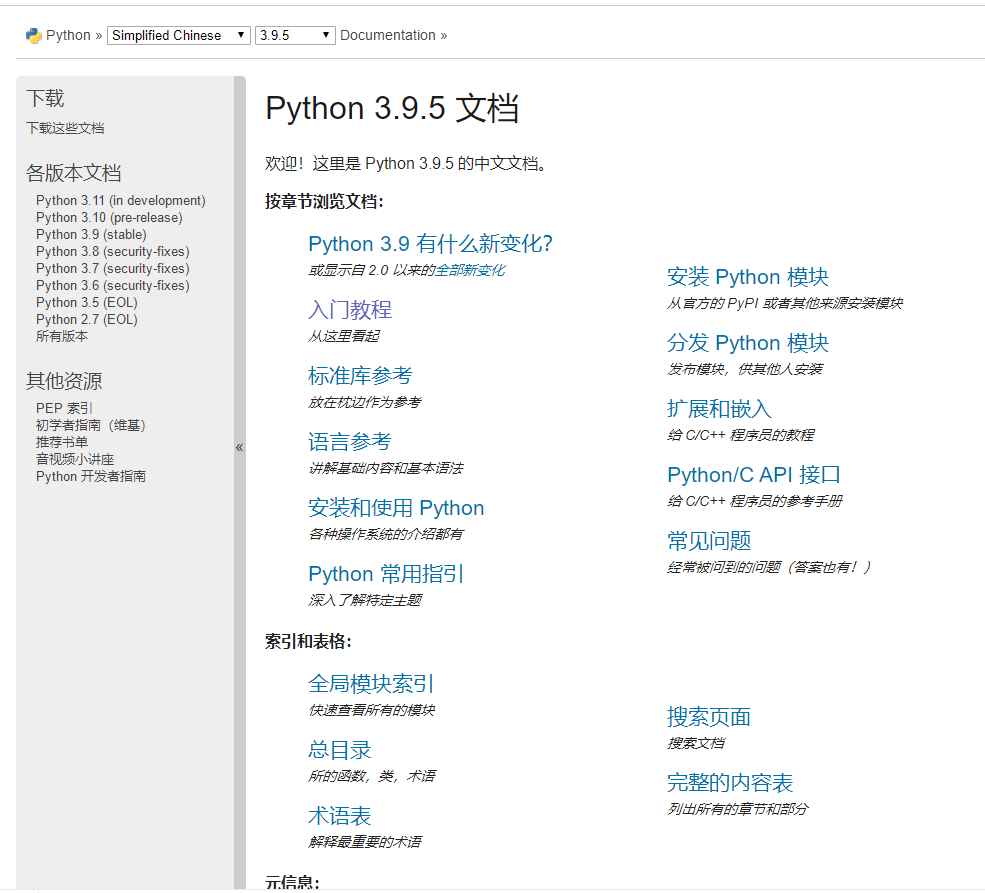
Task: Open the 推荐书单 link
Action: [62, 442]
